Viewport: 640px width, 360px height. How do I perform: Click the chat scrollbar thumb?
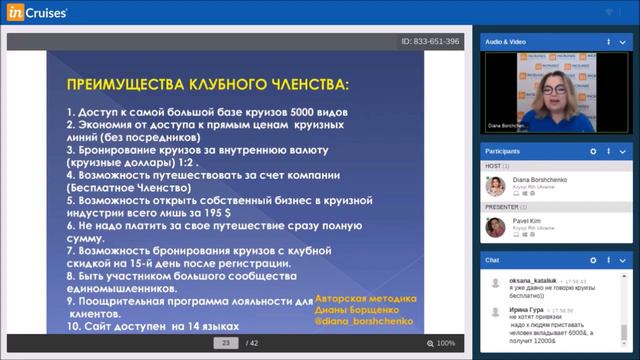click(624, 332)
